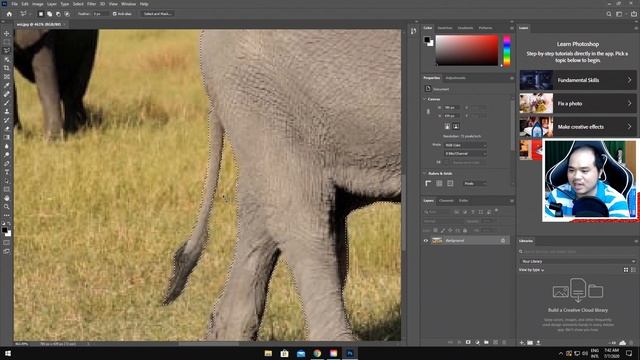640x360 pixels.
Task: Toggle the rulers icon under Rulers & Grids
Action: coord(428,184)
